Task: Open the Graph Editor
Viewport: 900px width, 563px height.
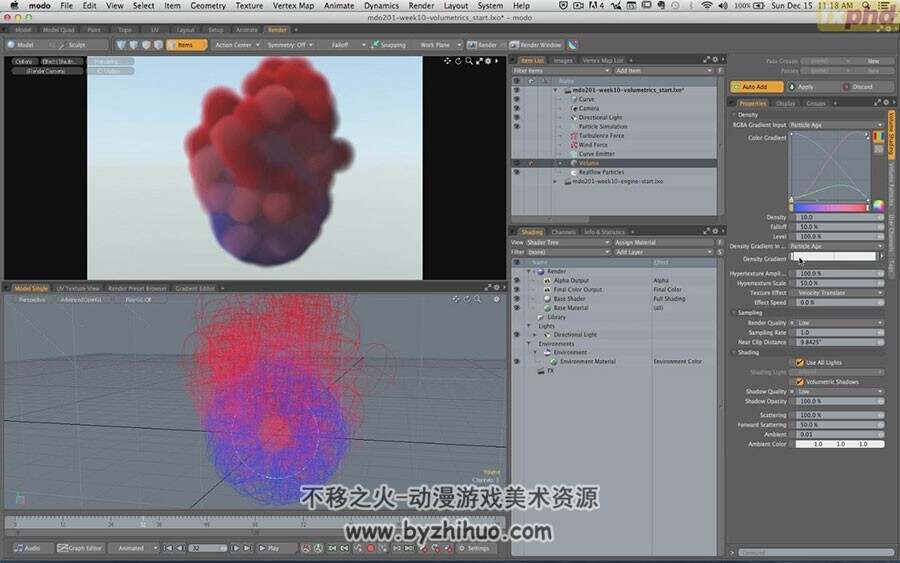Action: pyautogui.click(x=80, y=548)
